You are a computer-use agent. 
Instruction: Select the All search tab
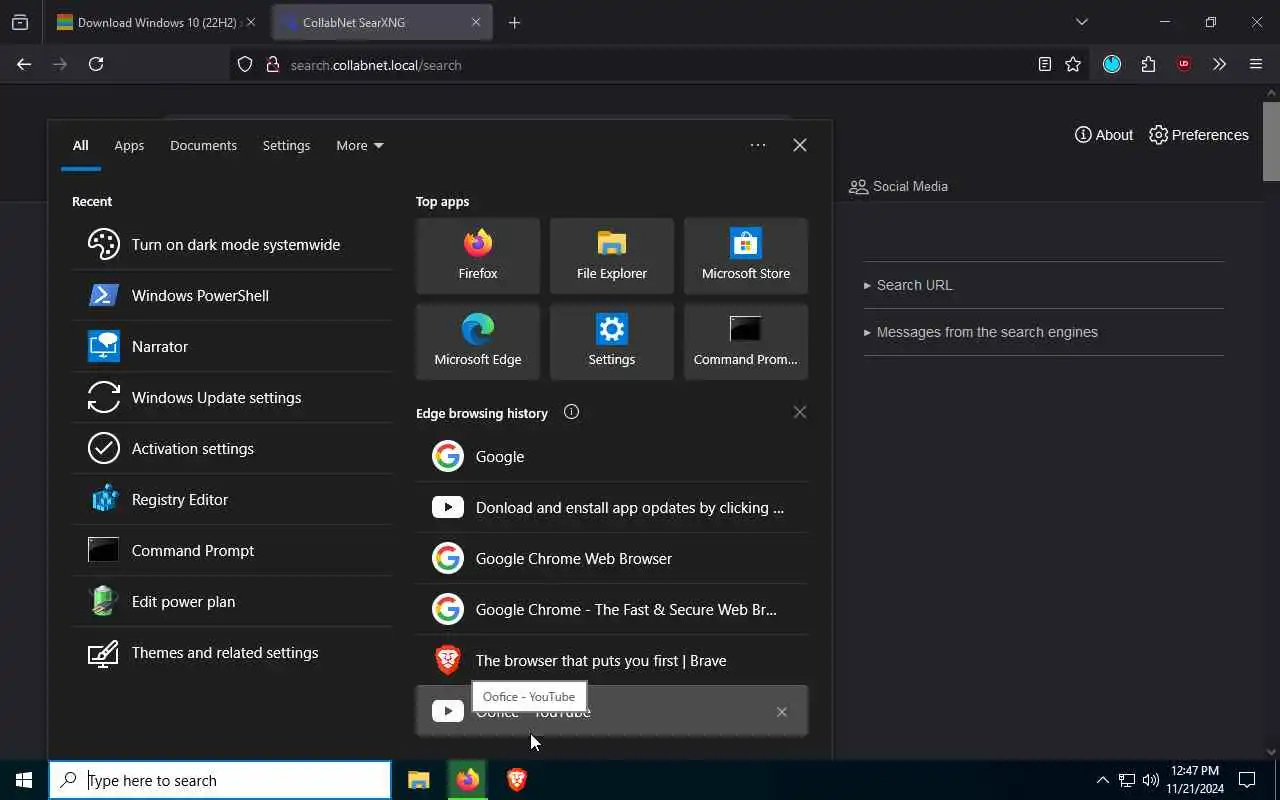80,145
